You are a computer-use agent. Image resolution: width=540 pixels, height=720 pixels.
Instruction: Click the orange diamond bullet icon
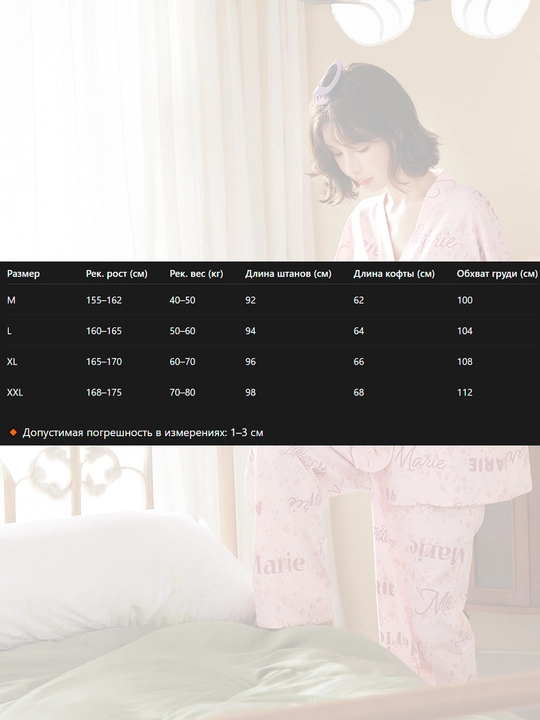pos(13,433)
